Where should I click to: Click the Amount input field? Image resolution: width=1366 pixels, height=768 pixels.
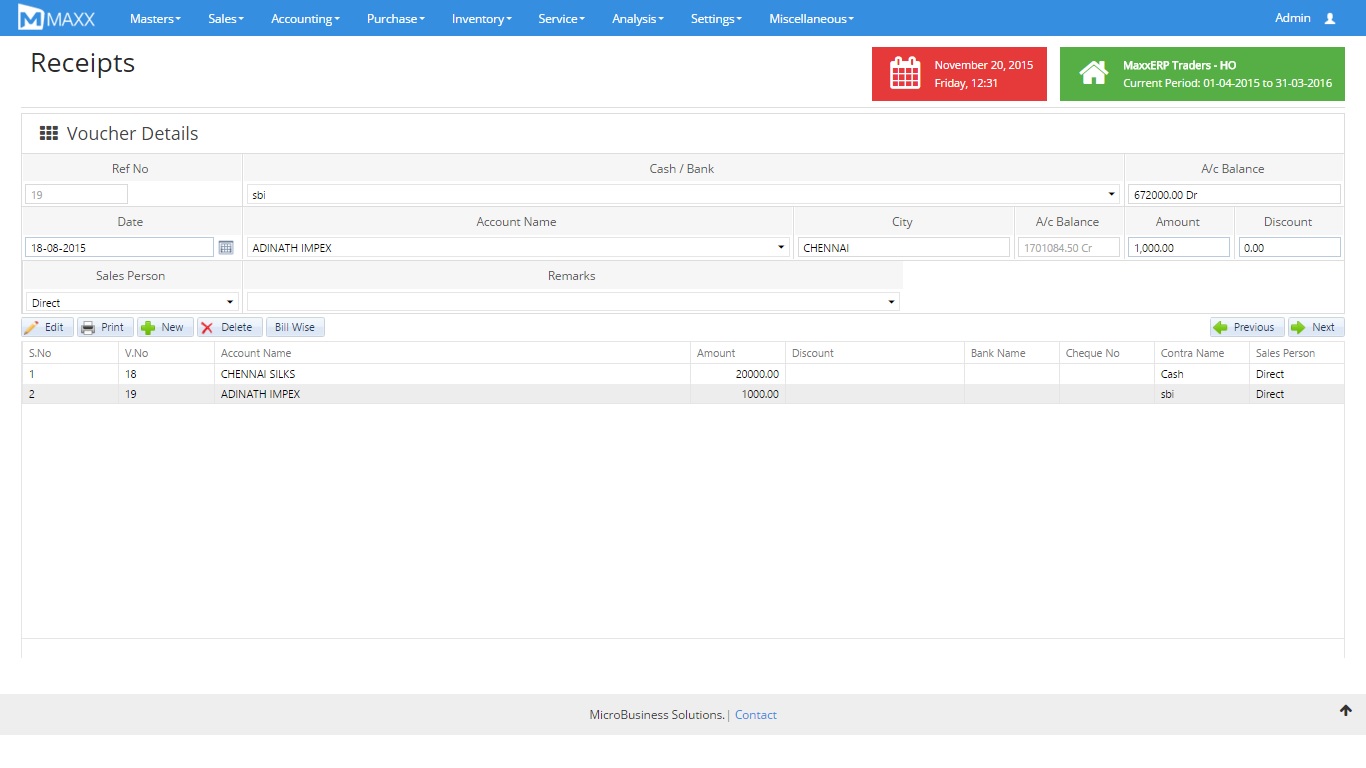[x=1178, y=248]
